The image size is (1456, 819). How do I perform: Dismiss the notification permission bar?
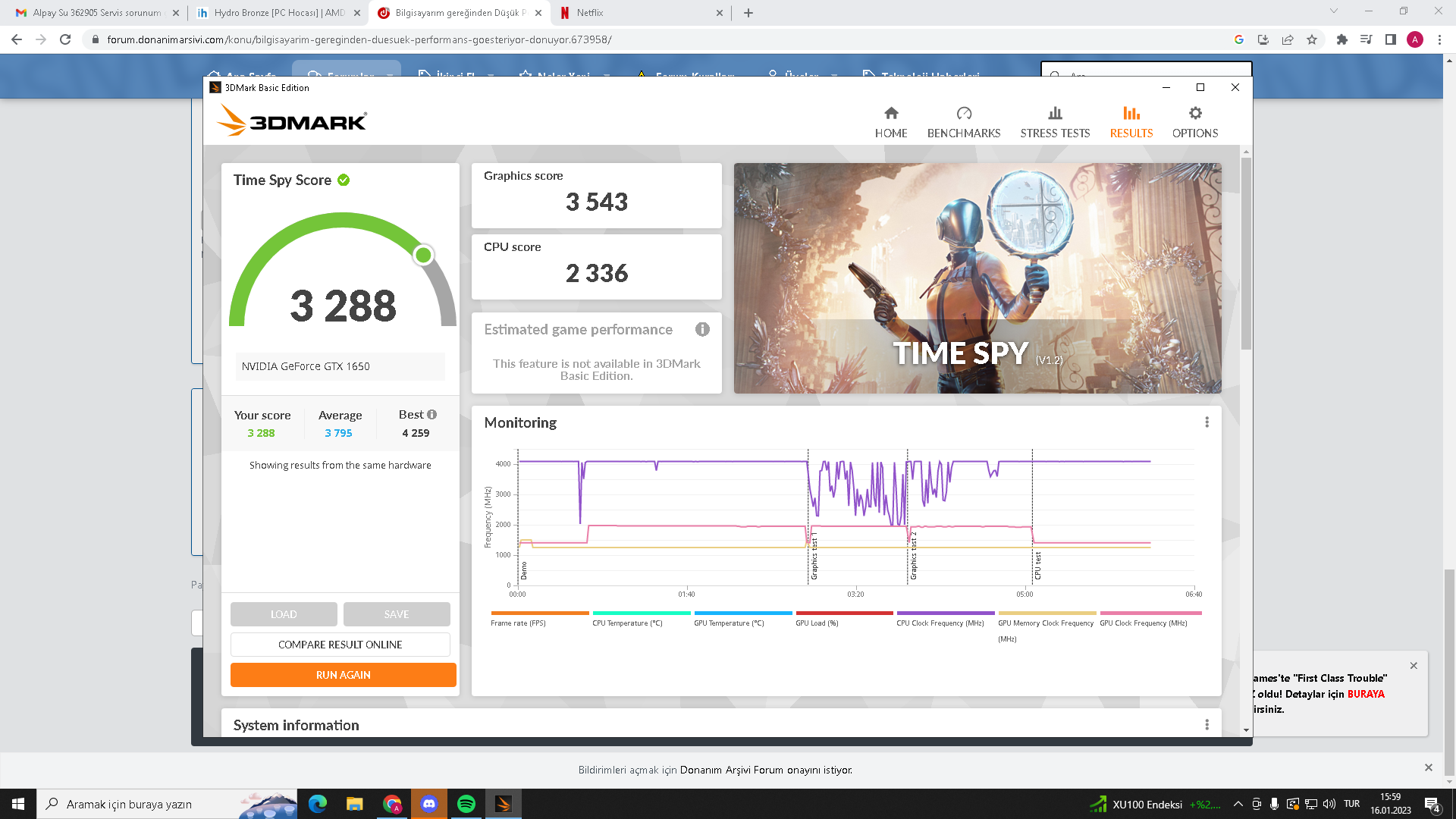[x=1429, y=767]
